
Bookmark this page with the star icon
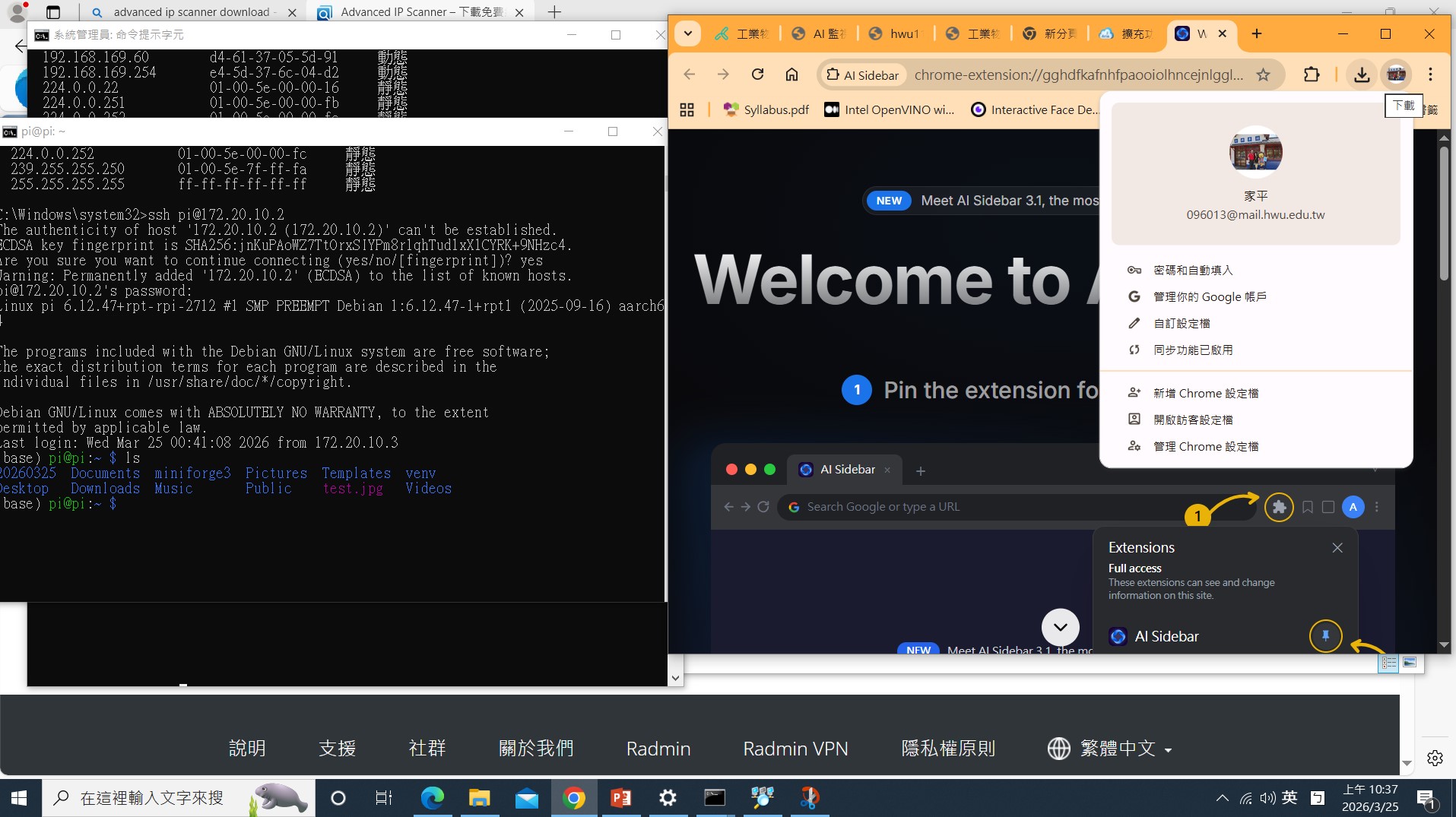(1263, 74)
